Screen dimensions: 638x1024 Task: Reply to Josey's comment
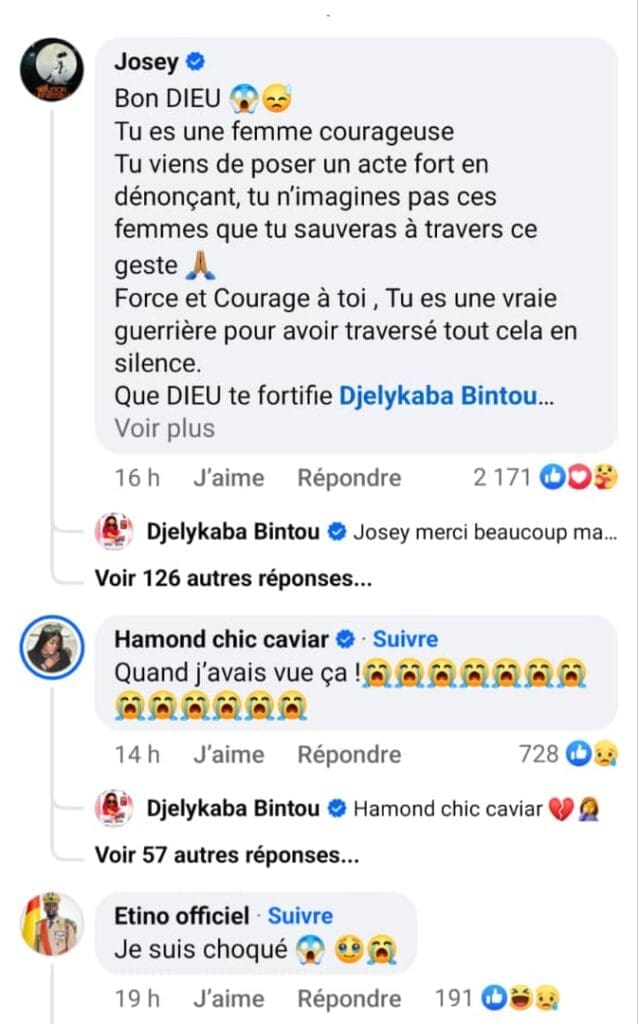coord(349,478)
